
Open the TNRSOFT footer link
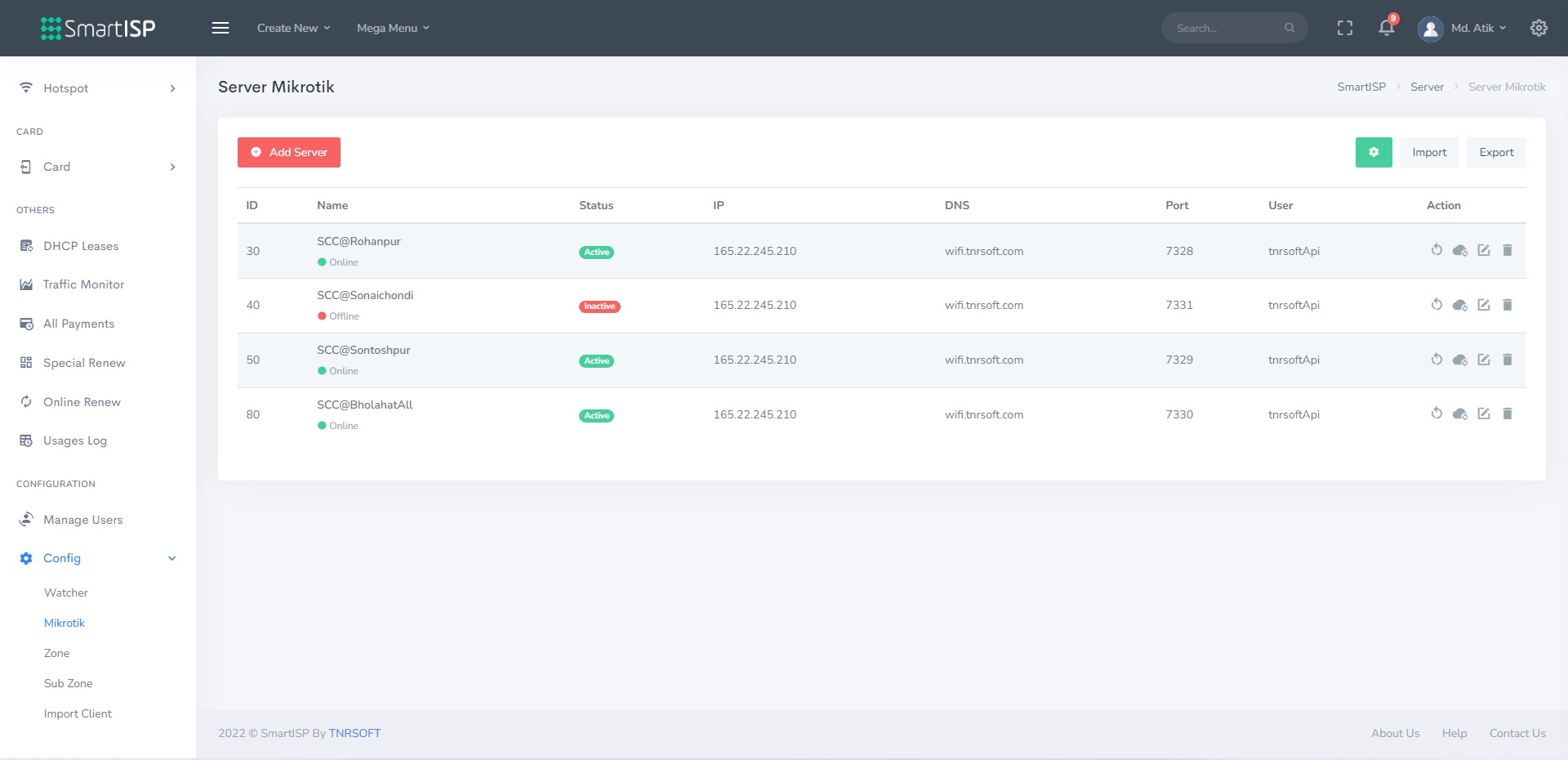354,733
